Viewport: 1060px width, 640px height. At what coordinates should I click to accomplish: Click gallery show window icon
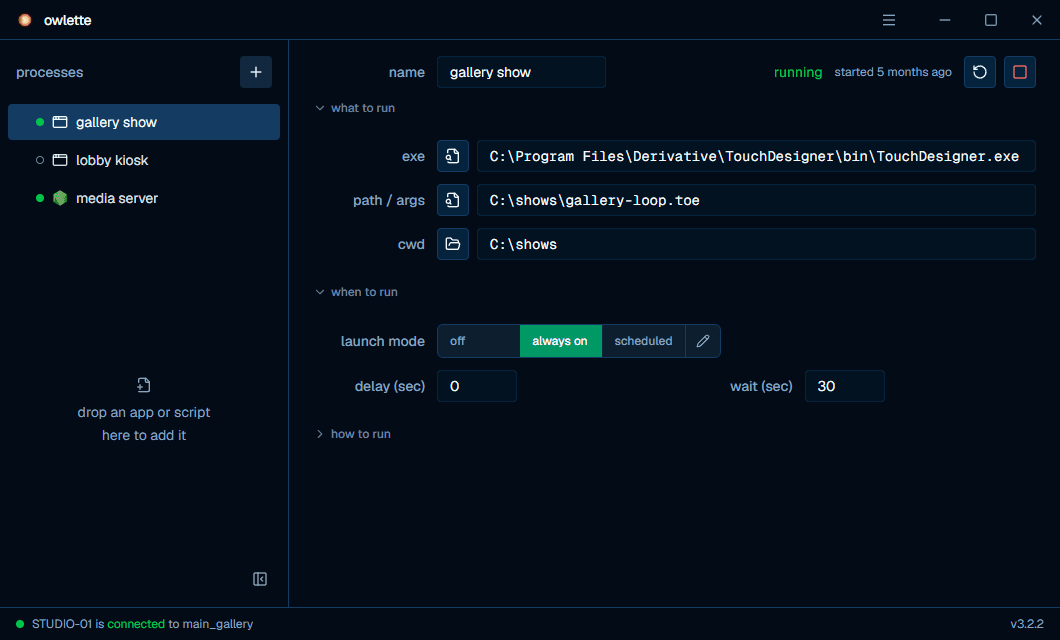click(x=60, y=122)
